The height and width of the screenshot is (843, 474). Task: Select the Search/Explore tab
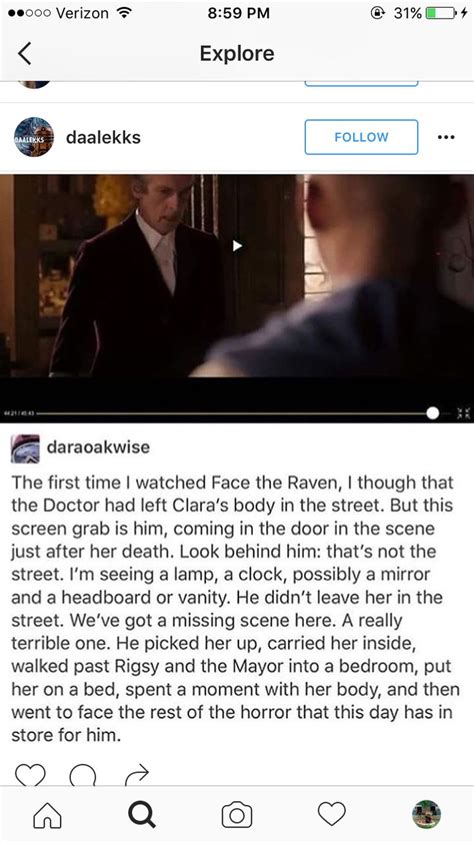(142, 815)
